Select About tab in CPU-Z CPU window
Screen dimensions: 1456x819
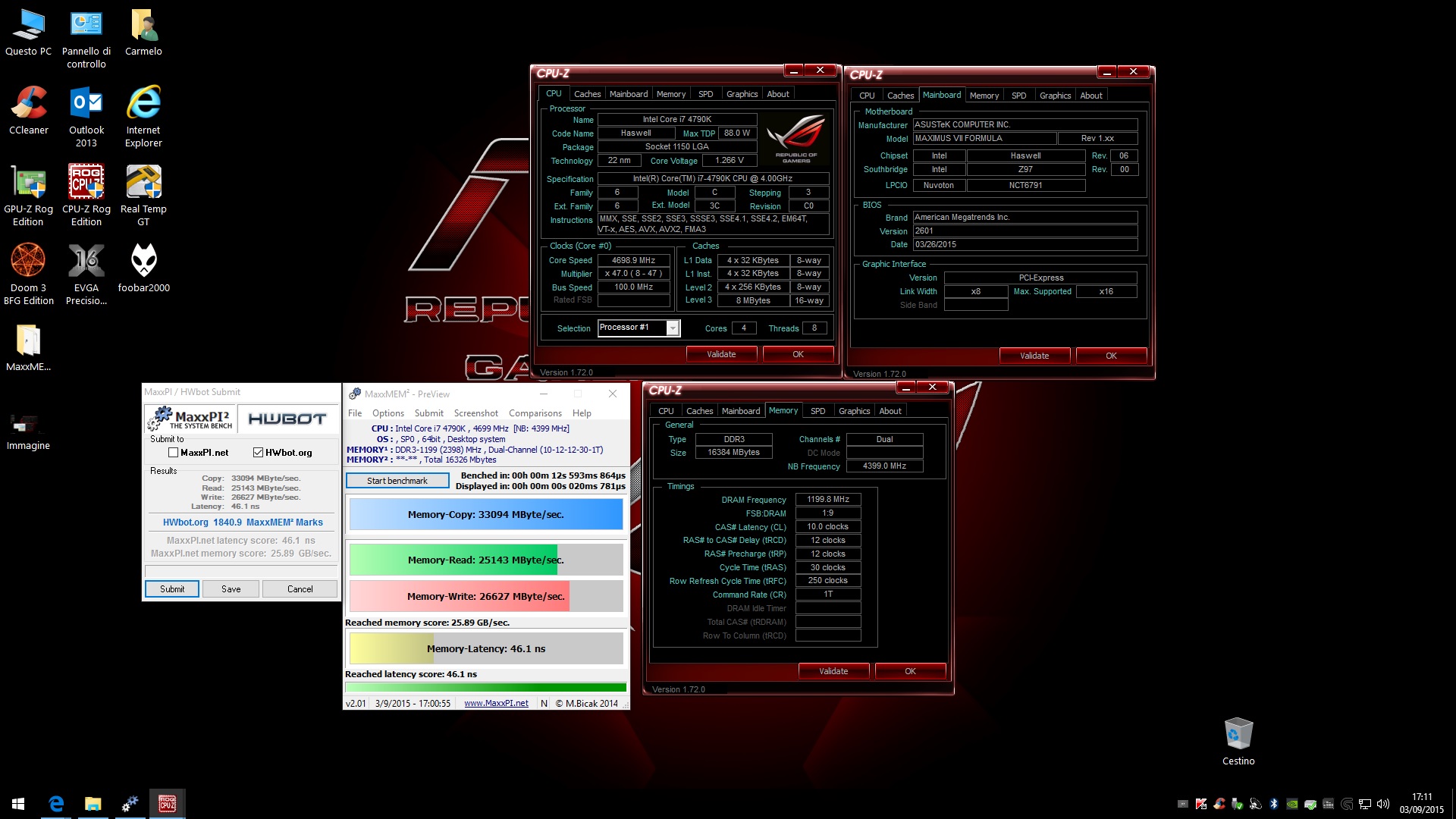pos(778,94)
